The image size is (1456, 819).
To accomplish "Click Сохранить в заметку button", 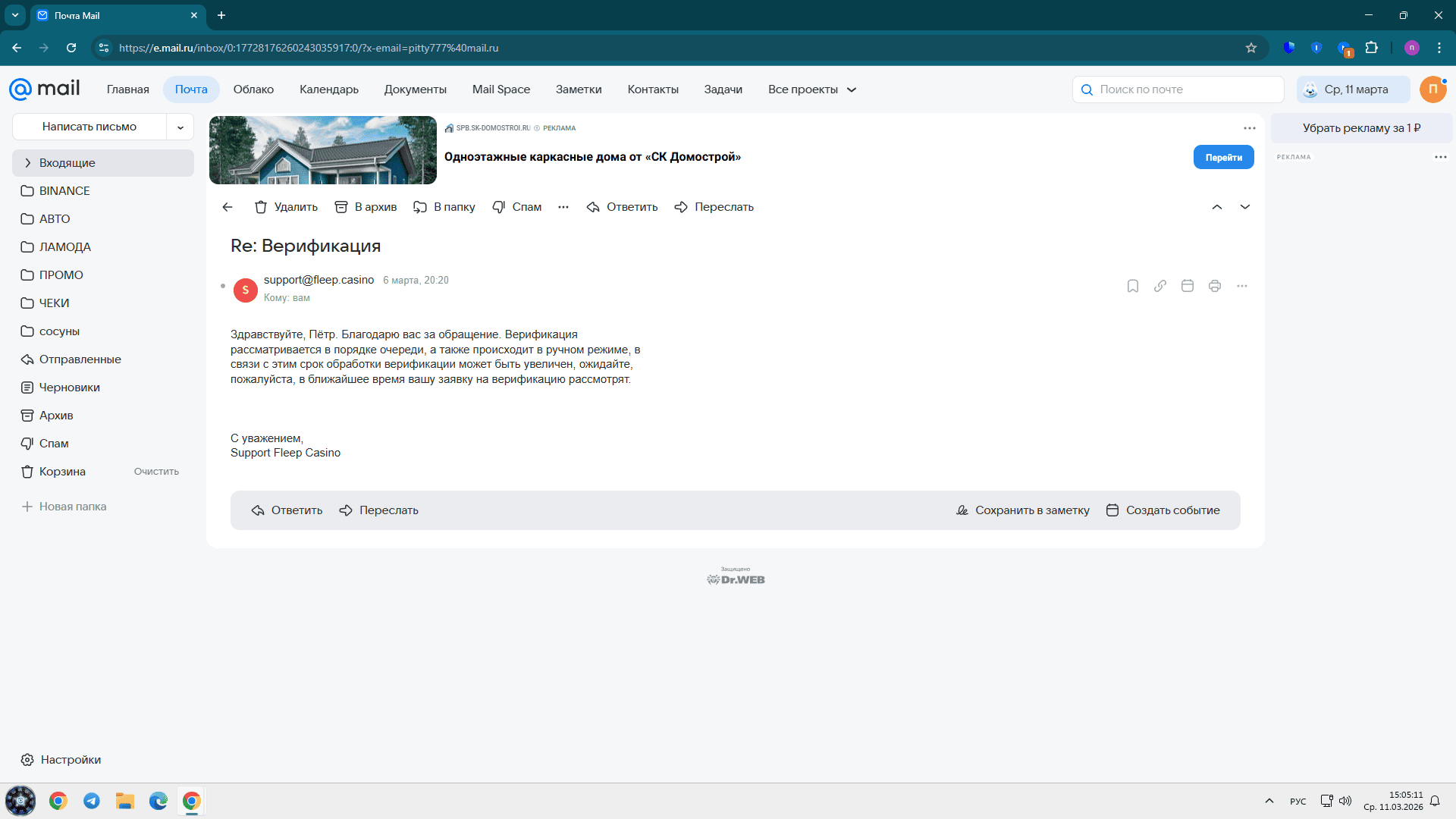I will [x=1023, y=510].
